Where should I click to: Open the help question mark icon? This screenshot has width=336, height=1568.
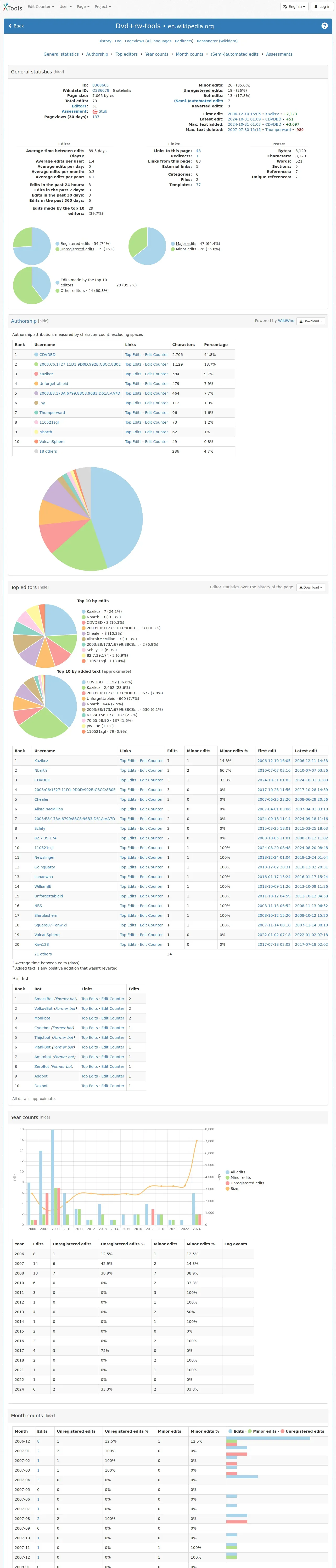tap(324, 26)
